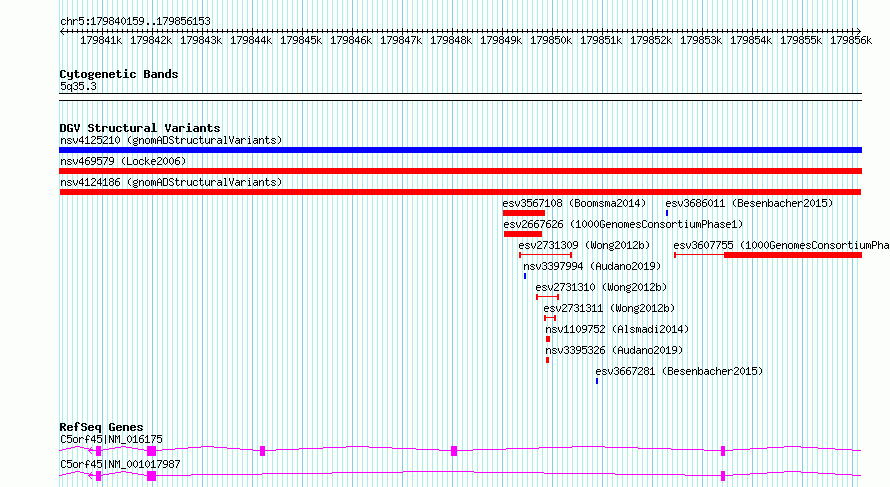The image size is (890, 487).
Task: Click the esv2731310 red interval line
Action: 548,297
